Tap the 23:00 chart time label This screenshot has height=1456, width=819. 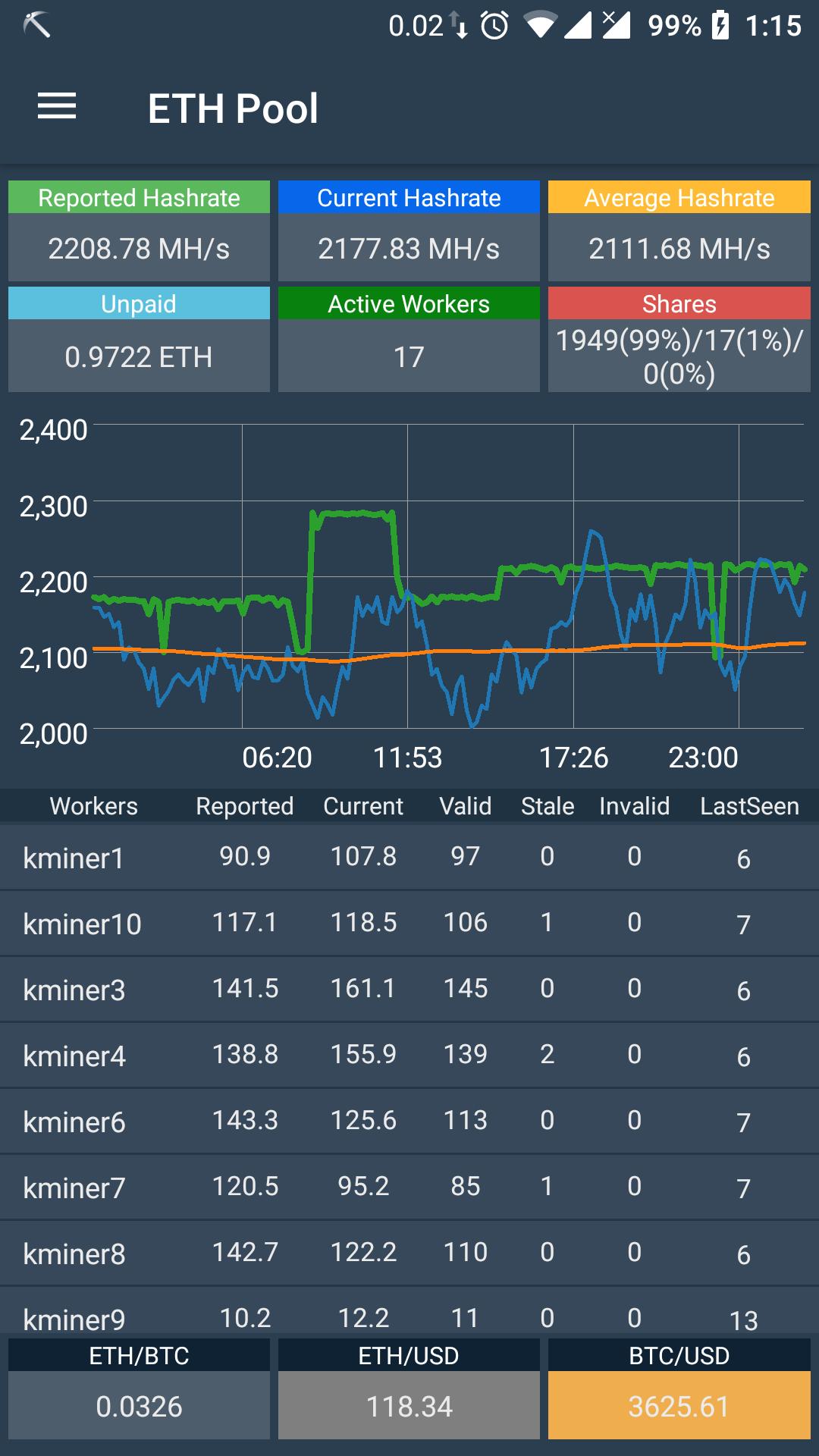point(703,758)
